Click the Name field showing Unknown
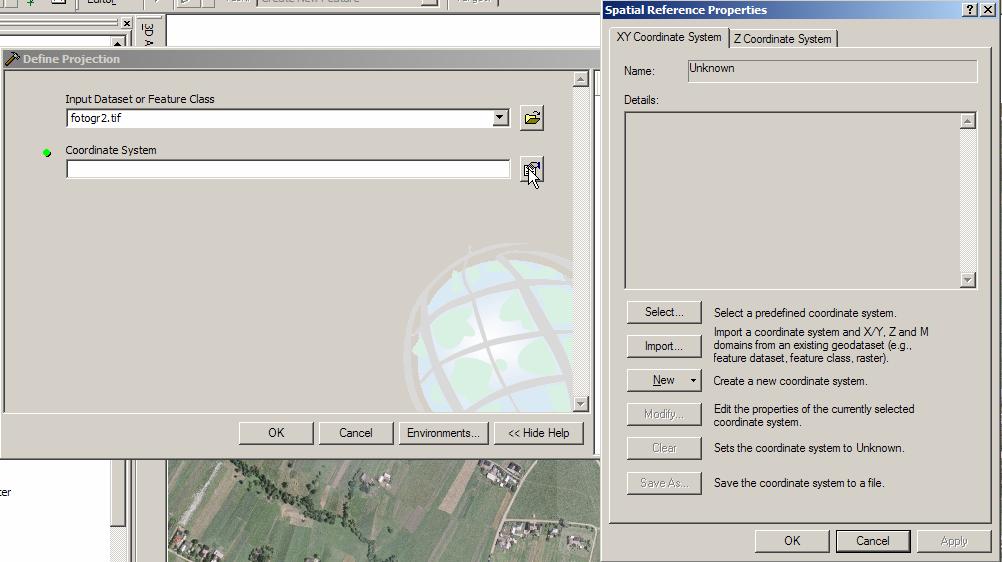 [x=832, y=71]
